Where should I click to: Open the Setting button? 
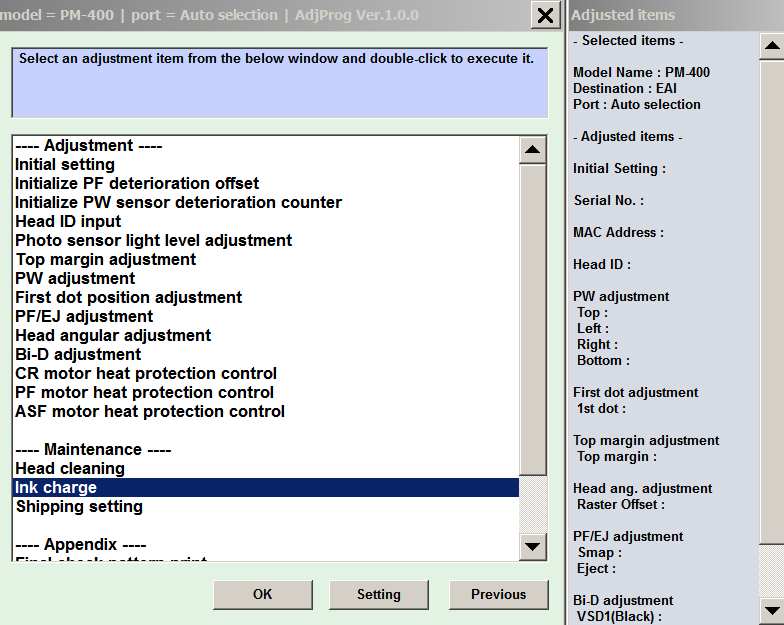tap(378, 594)
